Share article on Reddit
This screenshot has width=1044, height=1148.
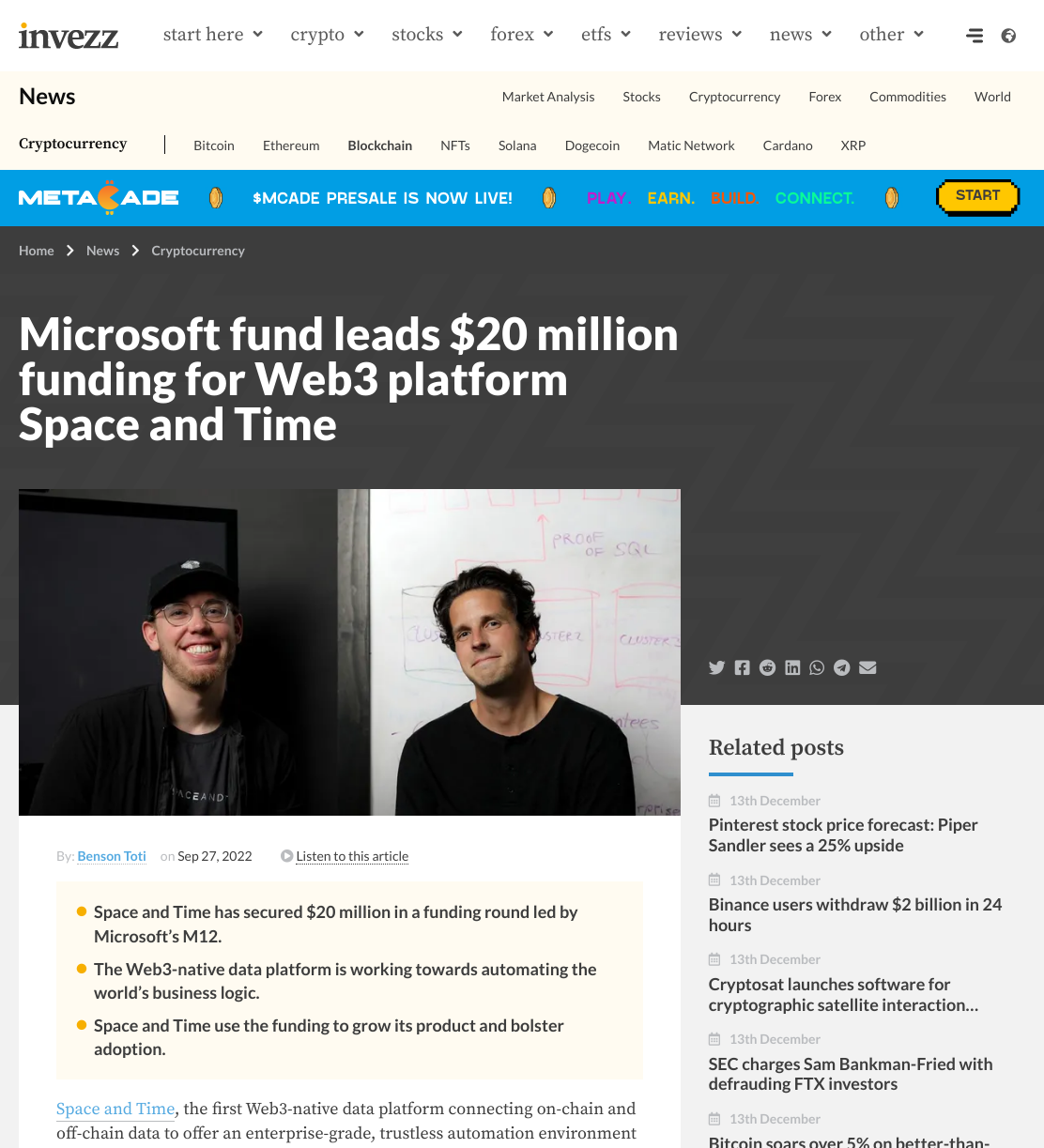coord(767,667)
